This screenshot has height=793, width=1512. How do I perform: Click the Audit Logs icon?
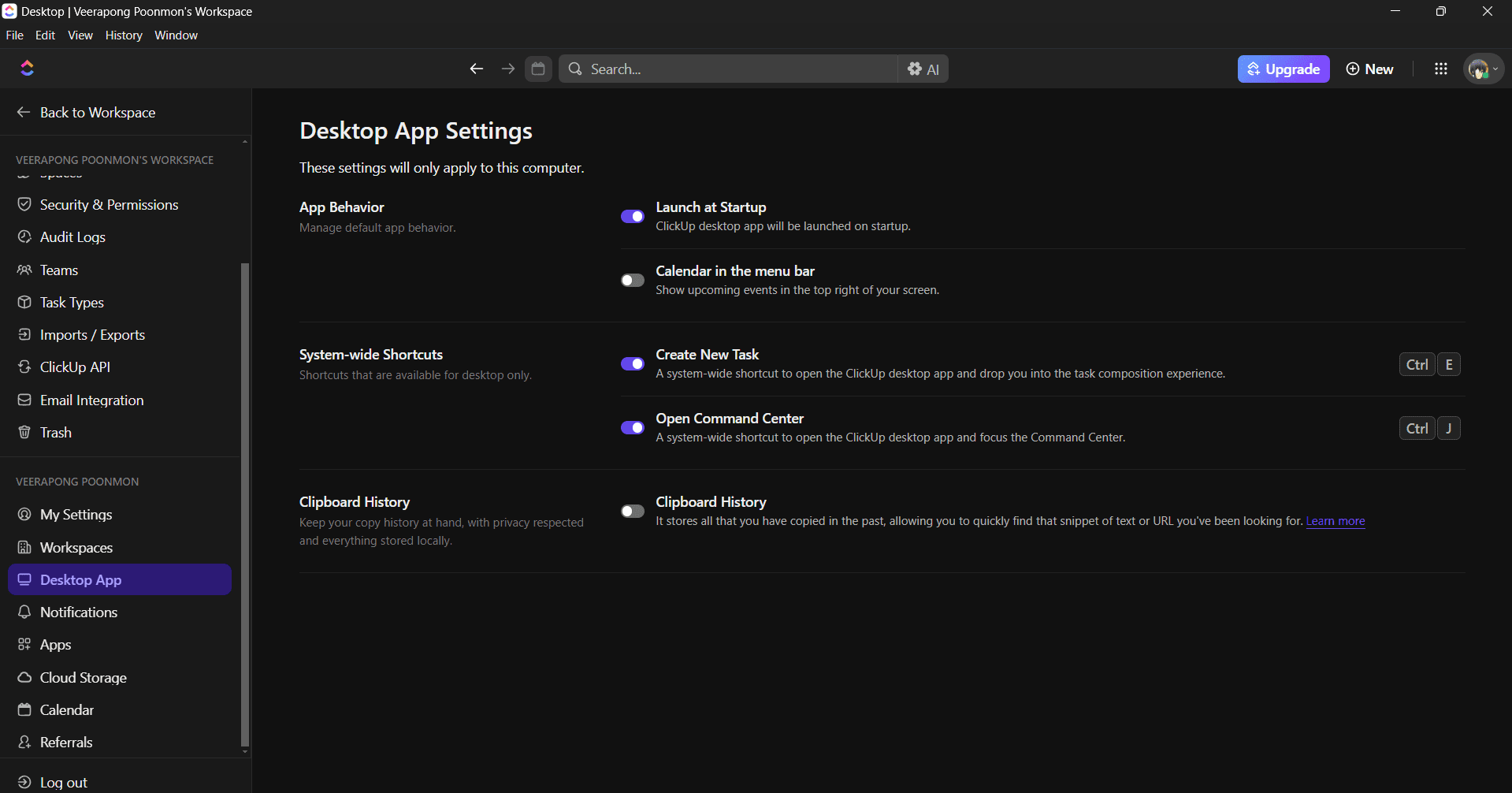(24, 236)
